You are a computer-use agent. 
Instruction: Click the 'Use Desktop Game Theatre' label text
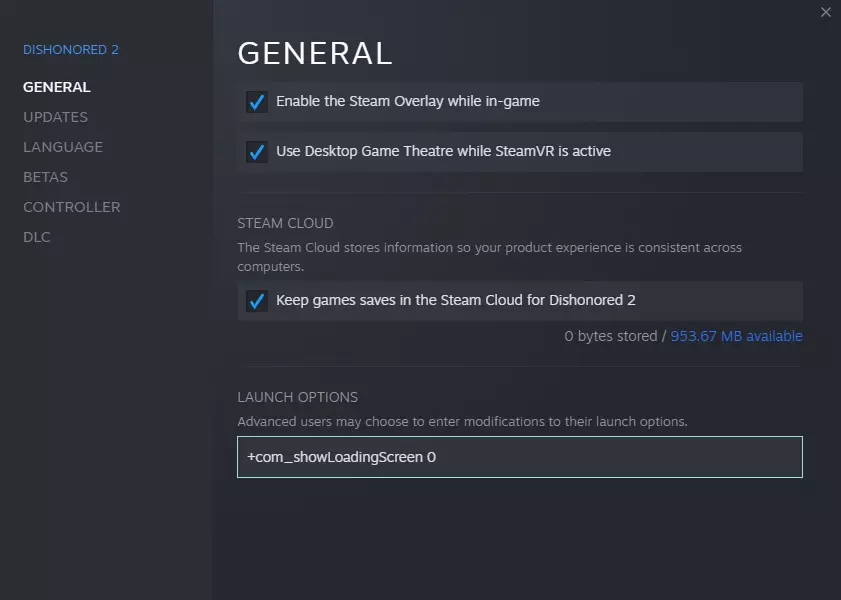[443, 152]
